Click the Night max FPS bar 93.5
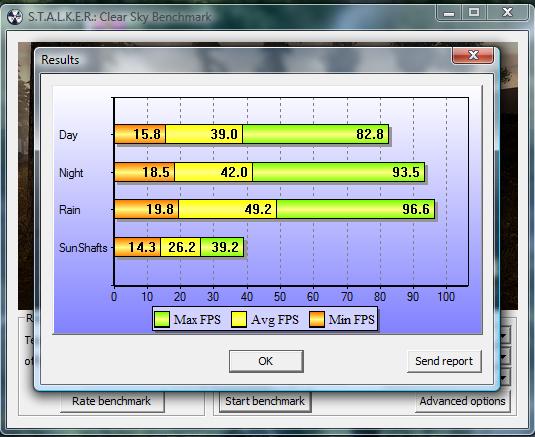 pos(339,172)
